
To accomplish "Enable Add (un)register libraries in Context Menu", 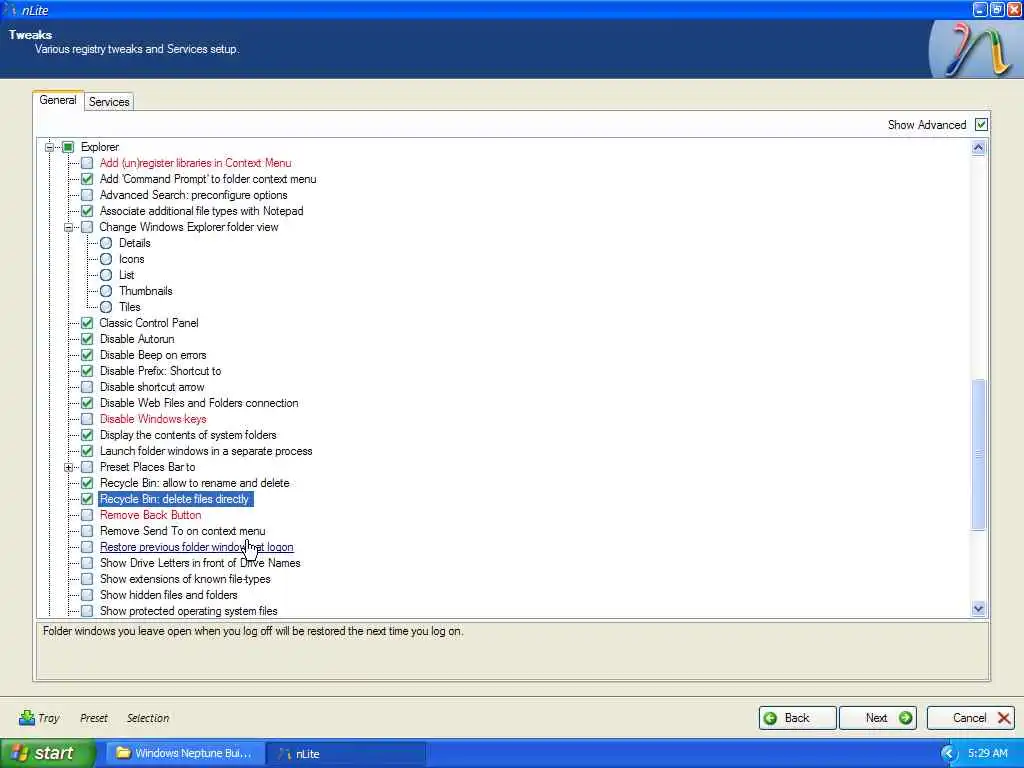I will click(x=87, y=163).
